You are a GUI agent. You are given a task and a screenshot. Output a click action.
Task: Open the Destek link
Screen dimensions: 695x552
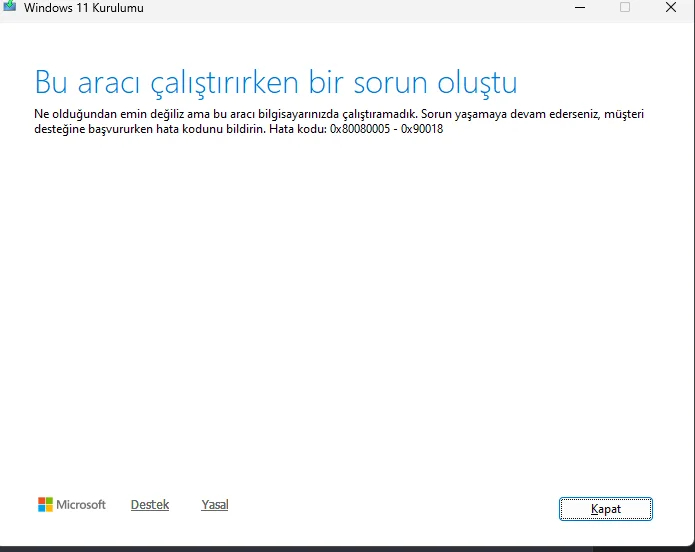(x=150, y=505)
